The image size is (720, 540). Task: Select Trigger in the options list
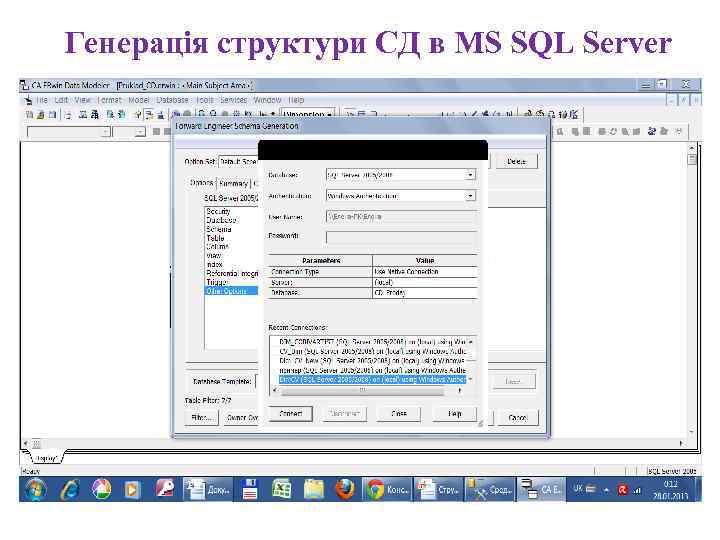(x=217, y=282)
